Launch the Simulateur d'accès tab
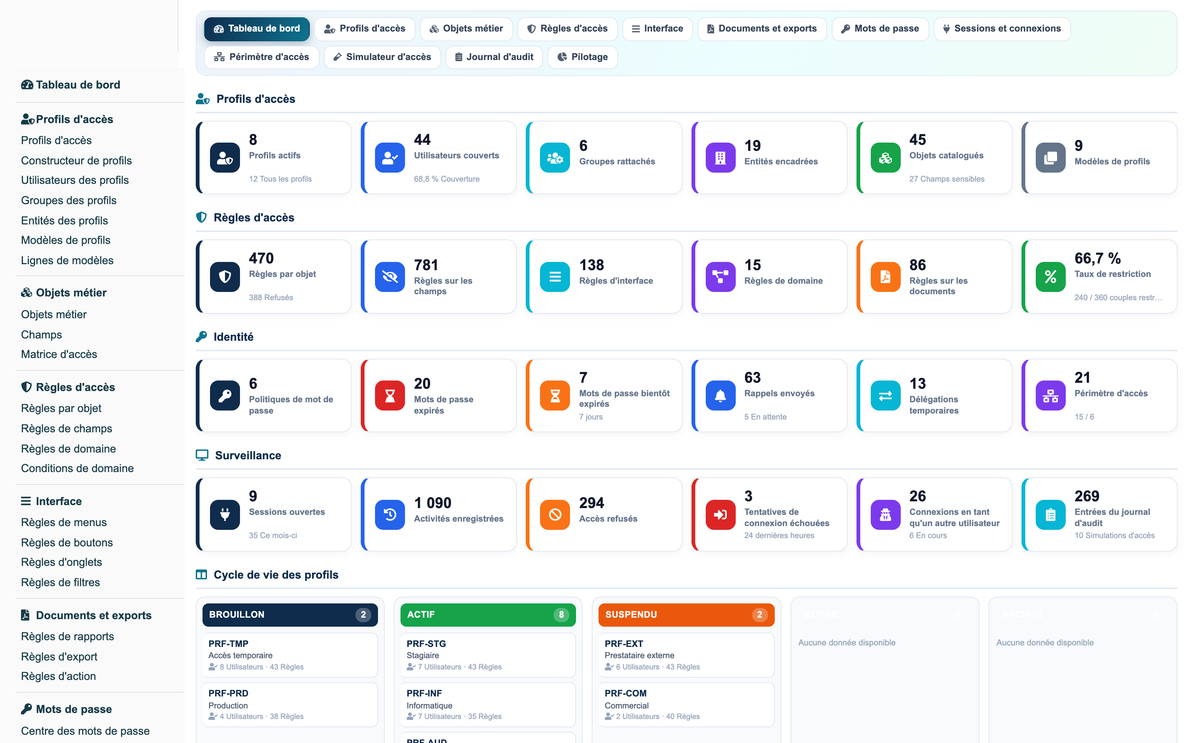 click(381, 57)
